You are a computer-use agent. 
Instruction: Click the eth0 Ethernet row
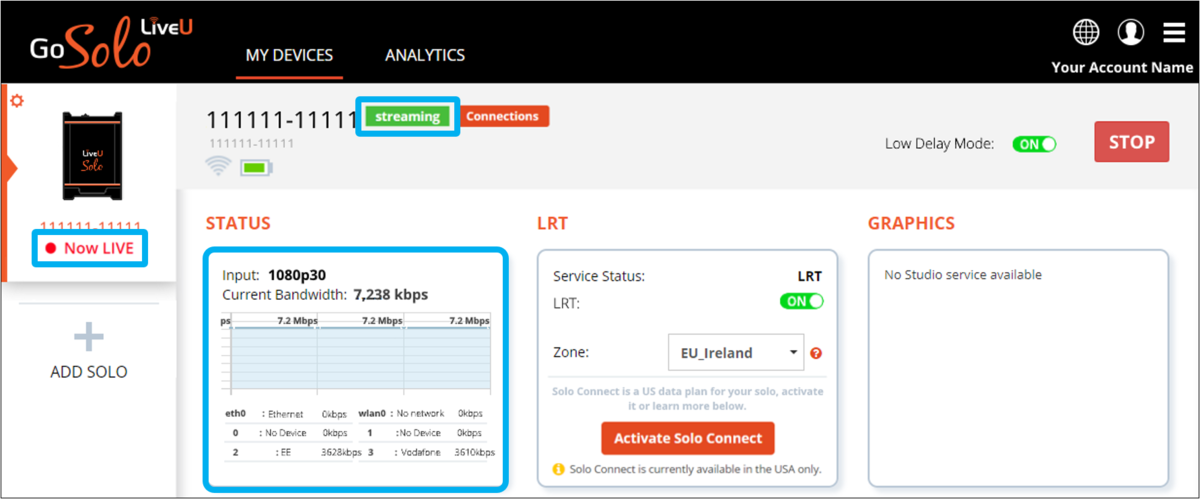tap(286, 413)
